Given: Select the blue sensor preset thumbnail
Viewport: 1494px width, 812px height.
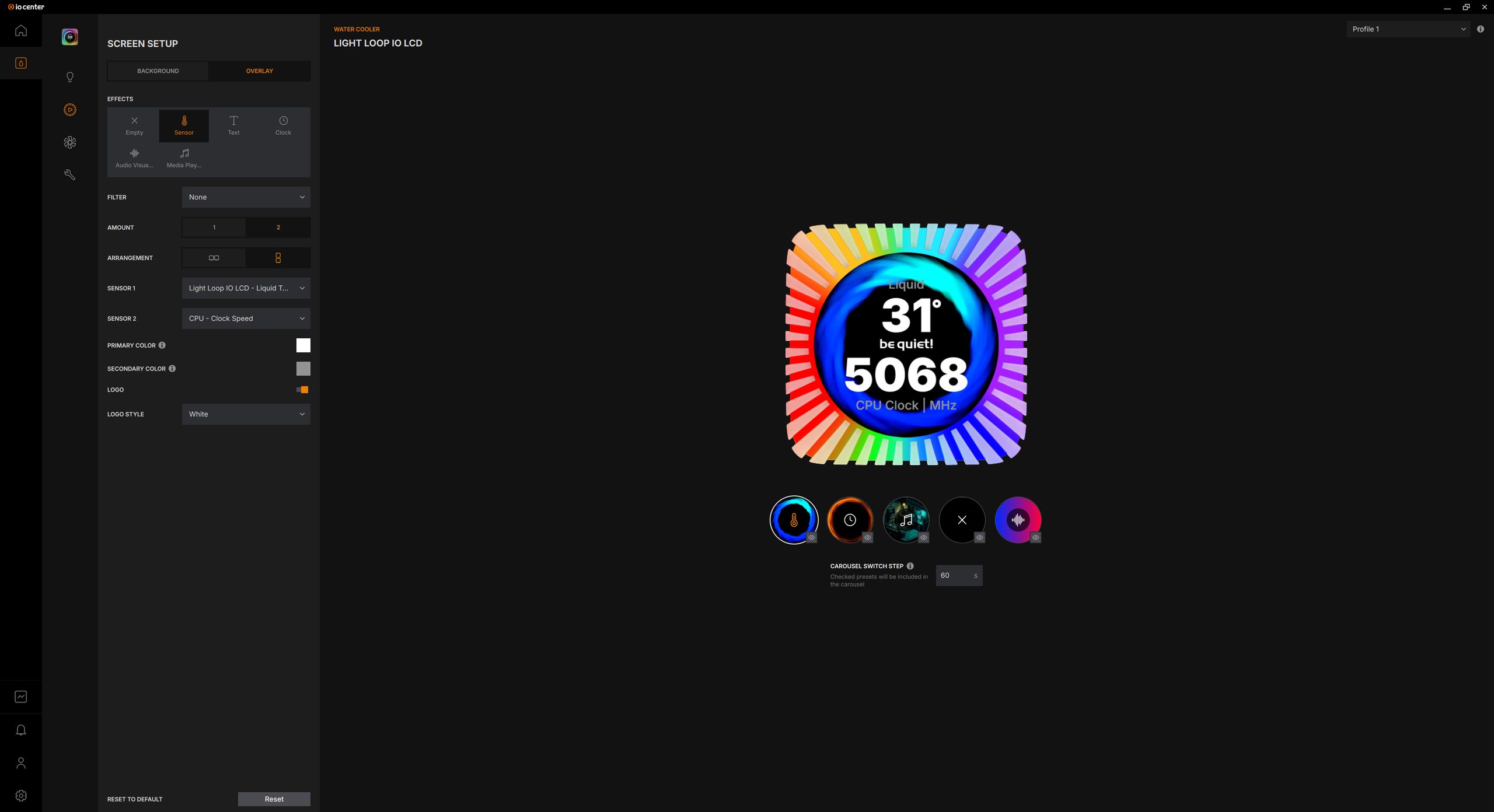Looking at the screenshot, I should 794,520.
